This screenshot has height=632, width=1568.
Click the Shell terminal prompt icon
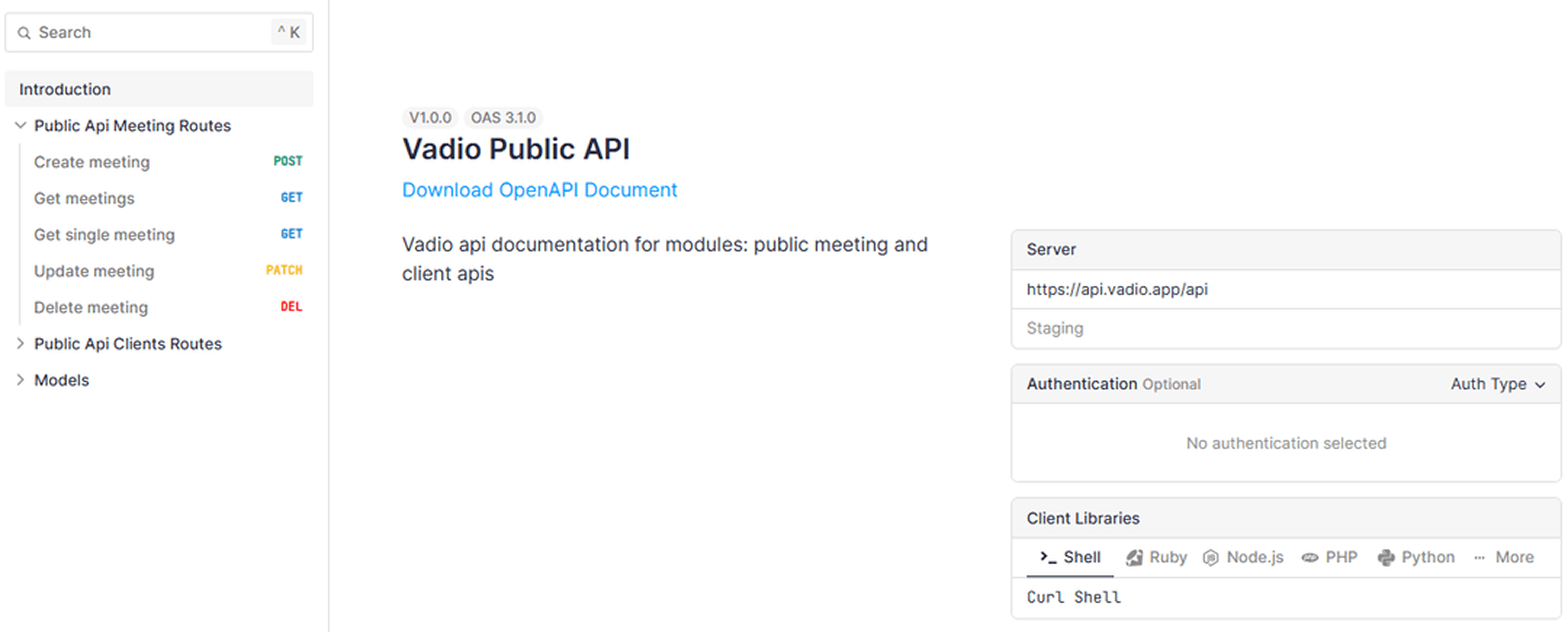coord(1048,557)
